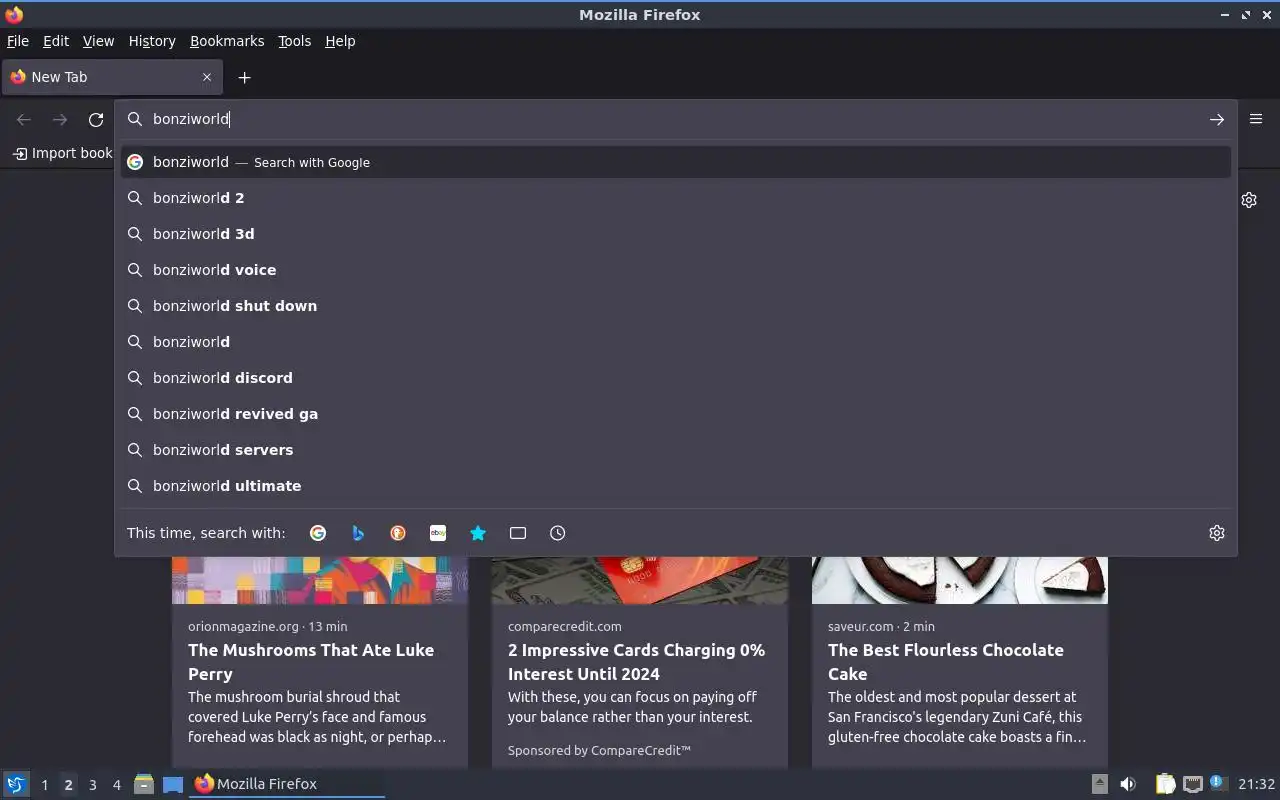The image size is (1280, 800).
Task: Select suggestion 'bonziworld 3d'
Action: coord(676,234)
